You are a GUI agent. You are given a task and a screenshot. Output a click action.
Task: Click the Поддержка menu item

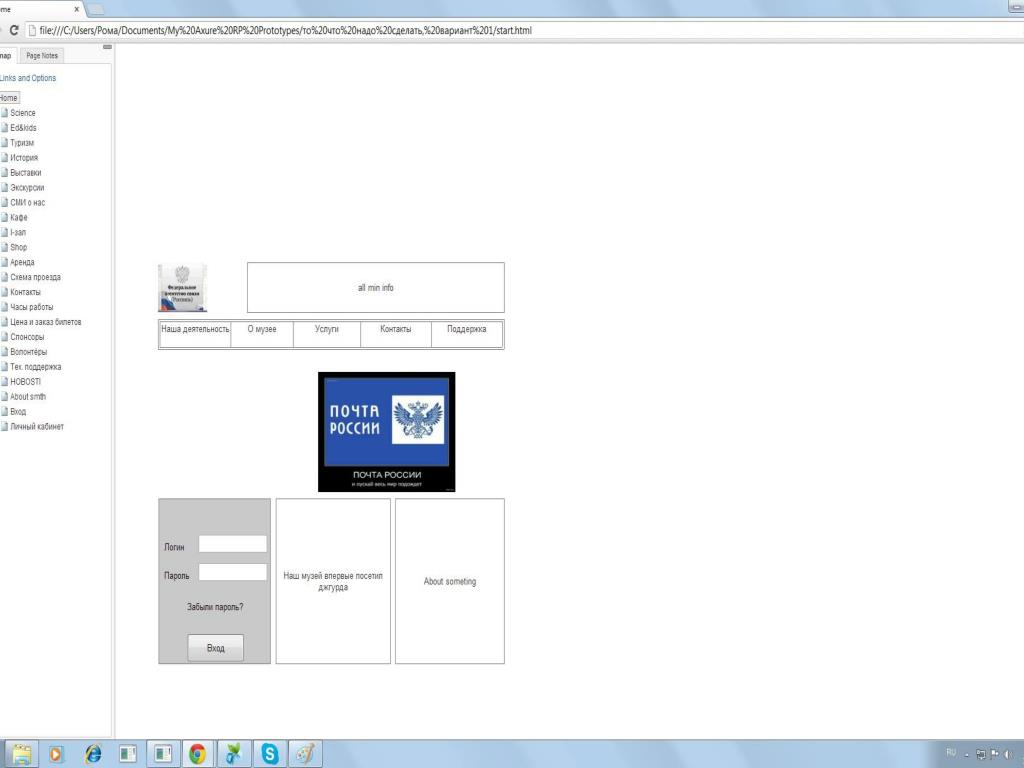467,334
